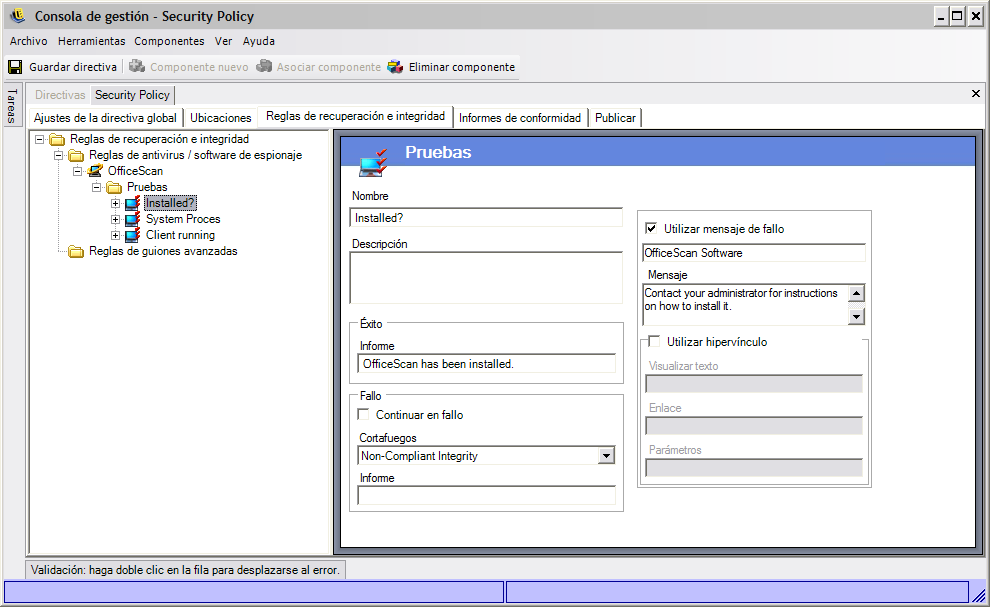Enable the Continuar en fallo checkbox
This screenshot has height=607, width=990.
[364, 414]
